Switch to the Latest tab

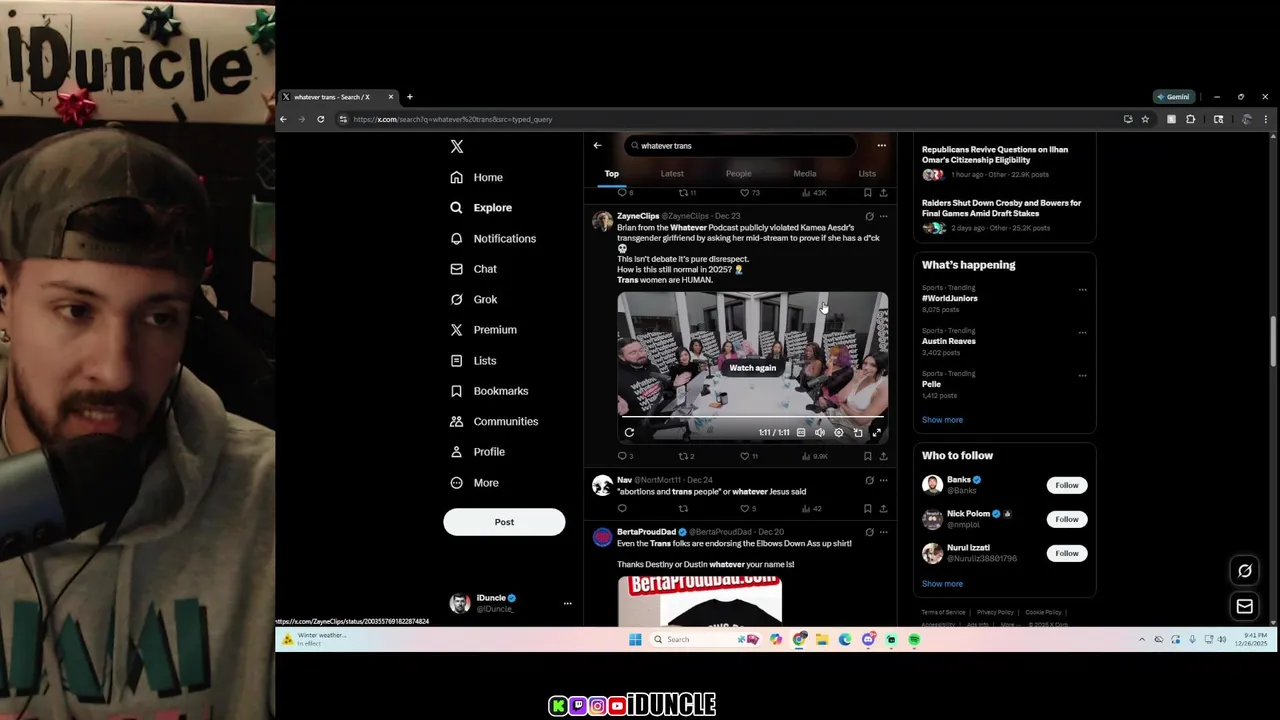(x=672, y=174)
